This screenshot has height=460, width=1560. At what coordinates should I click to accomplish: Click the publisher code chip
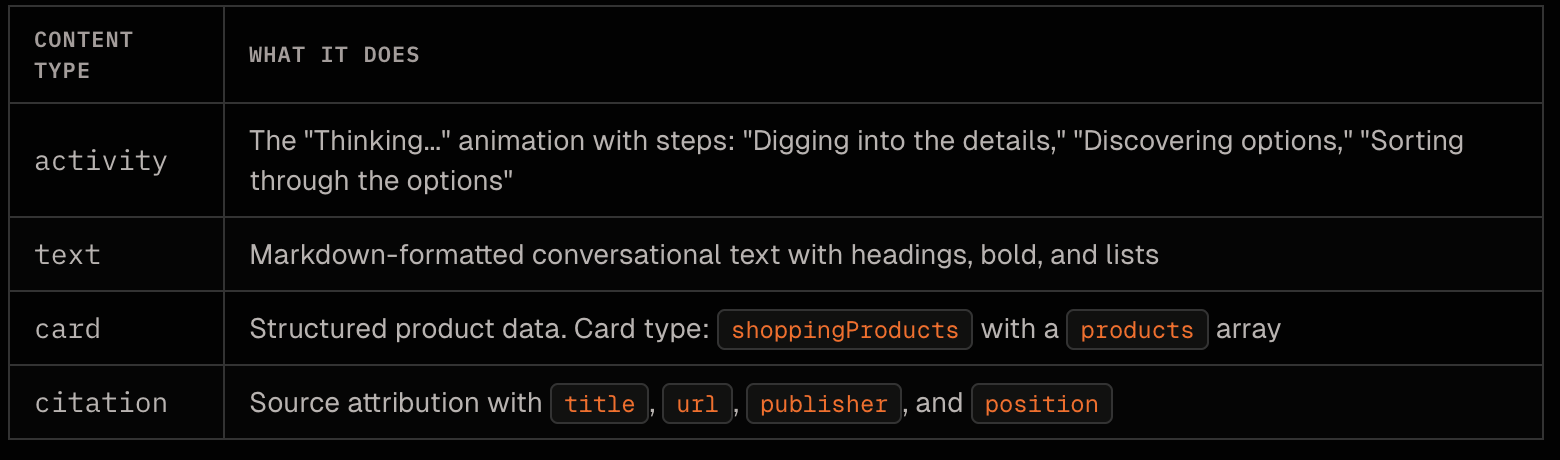pos(824,403)
